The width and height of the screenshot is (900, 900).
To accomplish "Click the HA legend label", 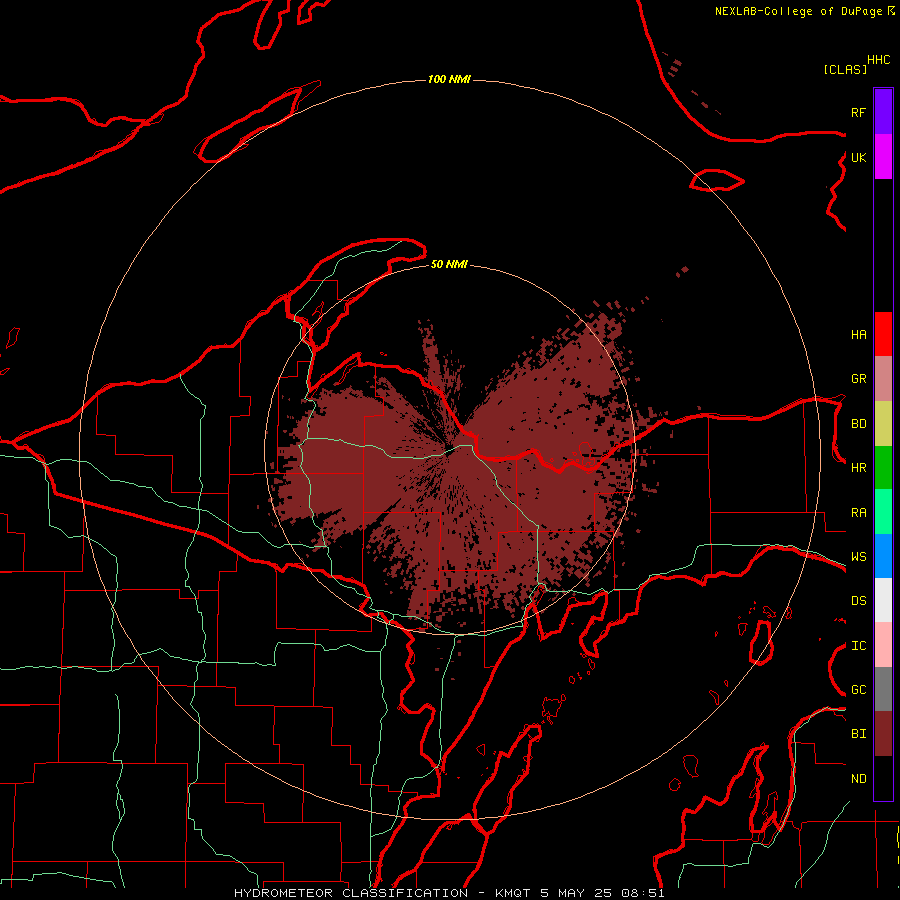I will [859, 335].
